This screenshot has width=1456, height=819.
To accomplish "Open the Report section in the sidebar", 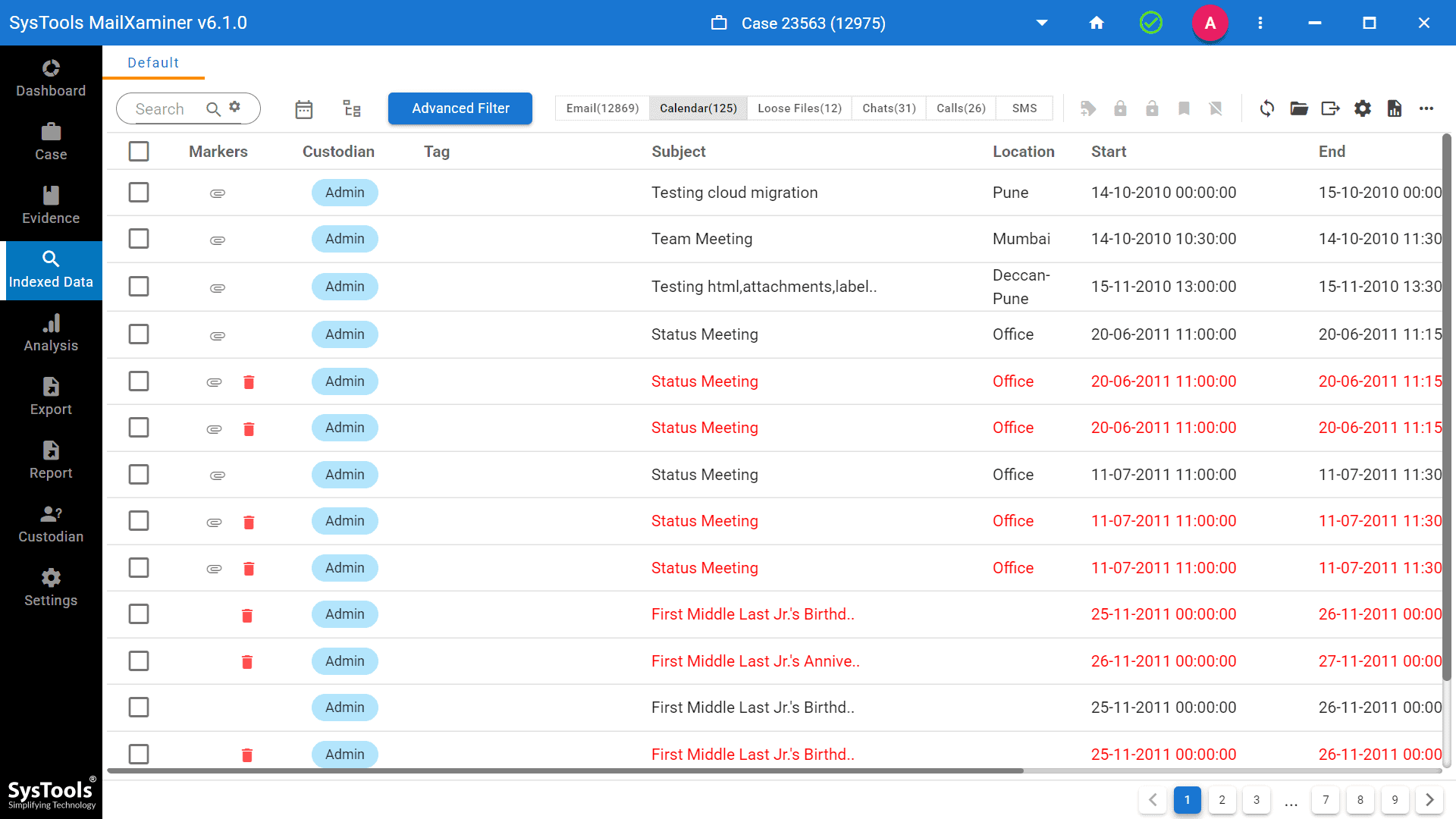I will (51, 461).
